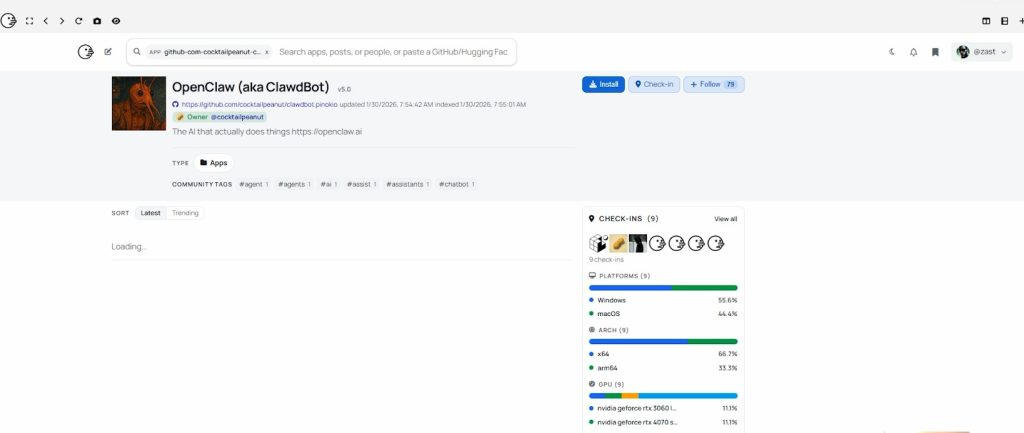Screen dimensions: 1024x433
Task: Toggle dark mode with the moon icon
Action: [891, 52]
